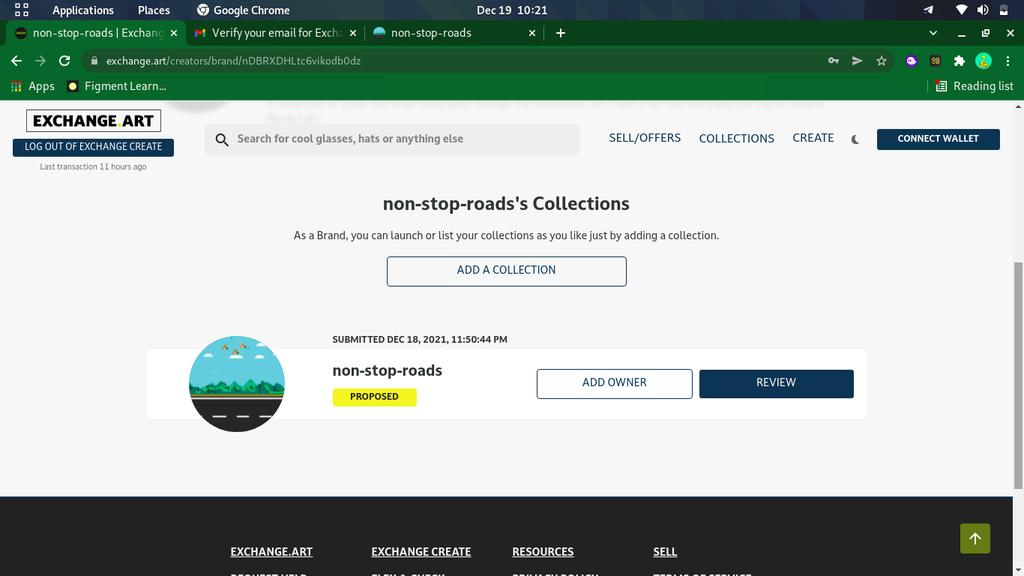Click the browser back arrow

tap(16, 61)
